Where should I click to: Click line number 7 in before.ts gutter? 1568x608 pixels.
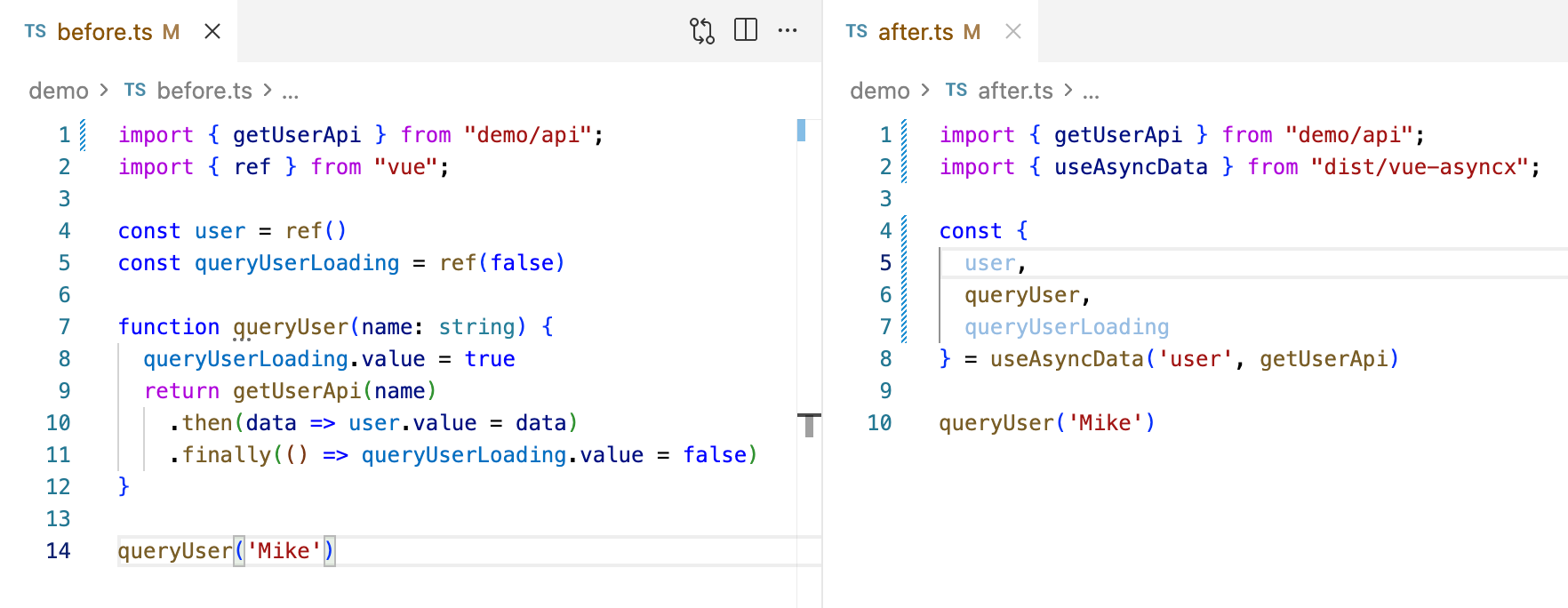click(x=64, y=327)
